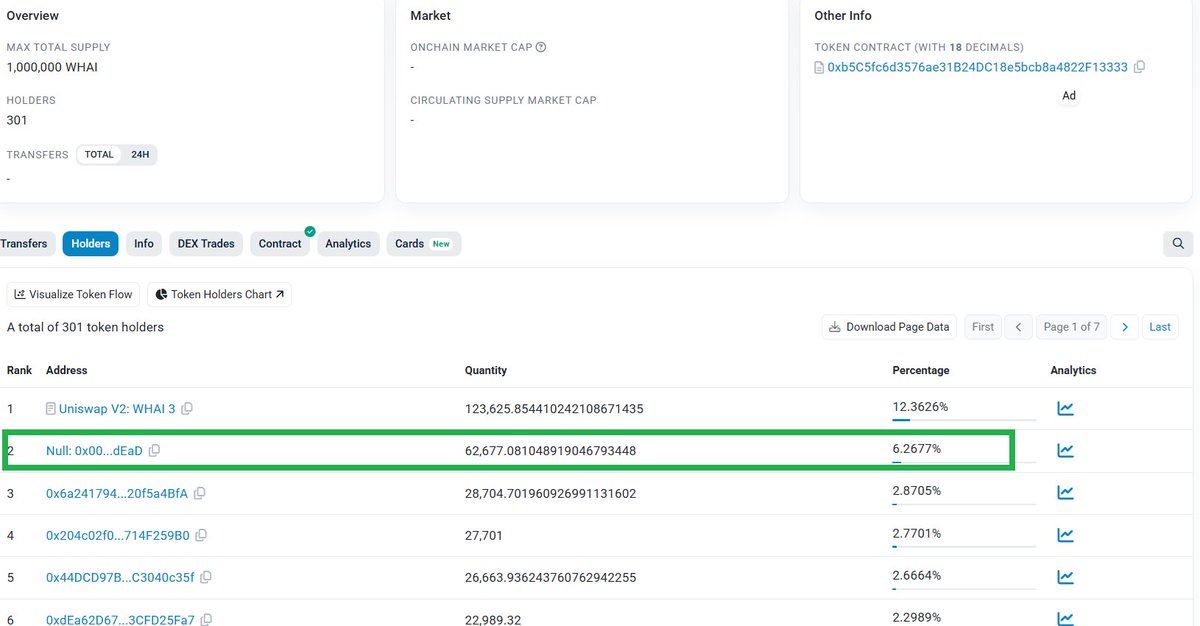
Task: Jump to Last page
Action: coord(1160,327)
